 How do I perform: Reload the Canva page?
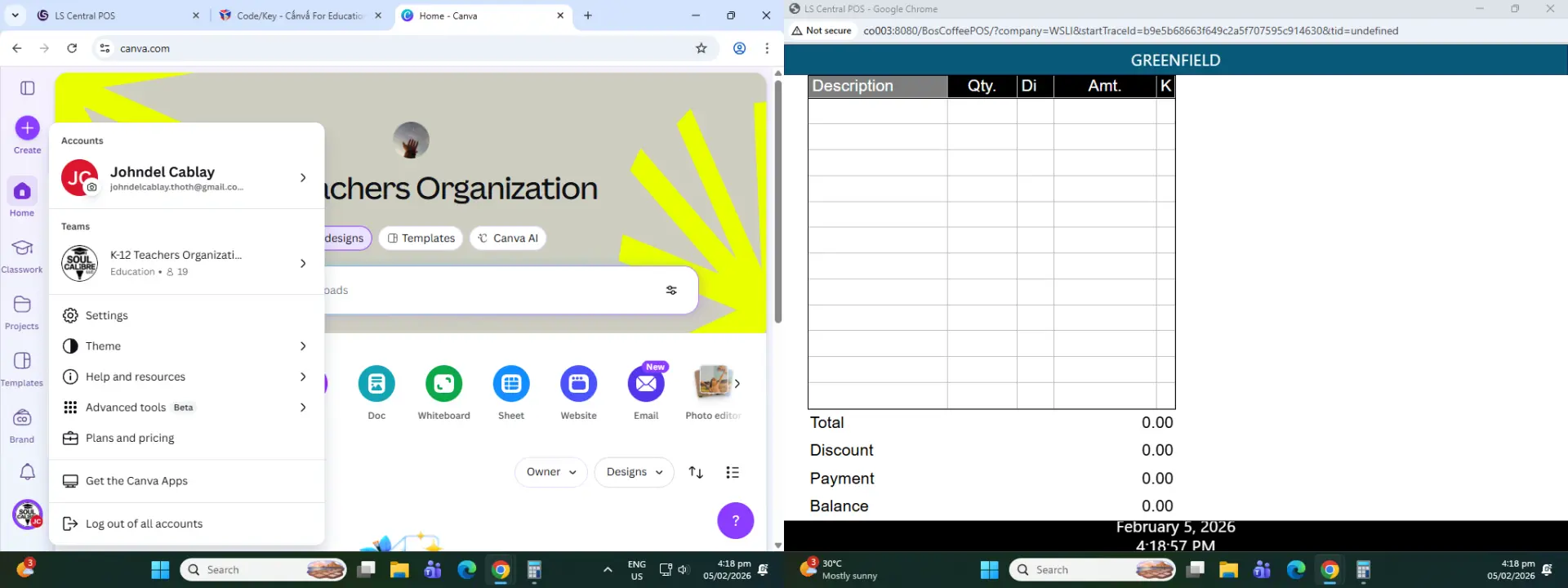point(72,48)
